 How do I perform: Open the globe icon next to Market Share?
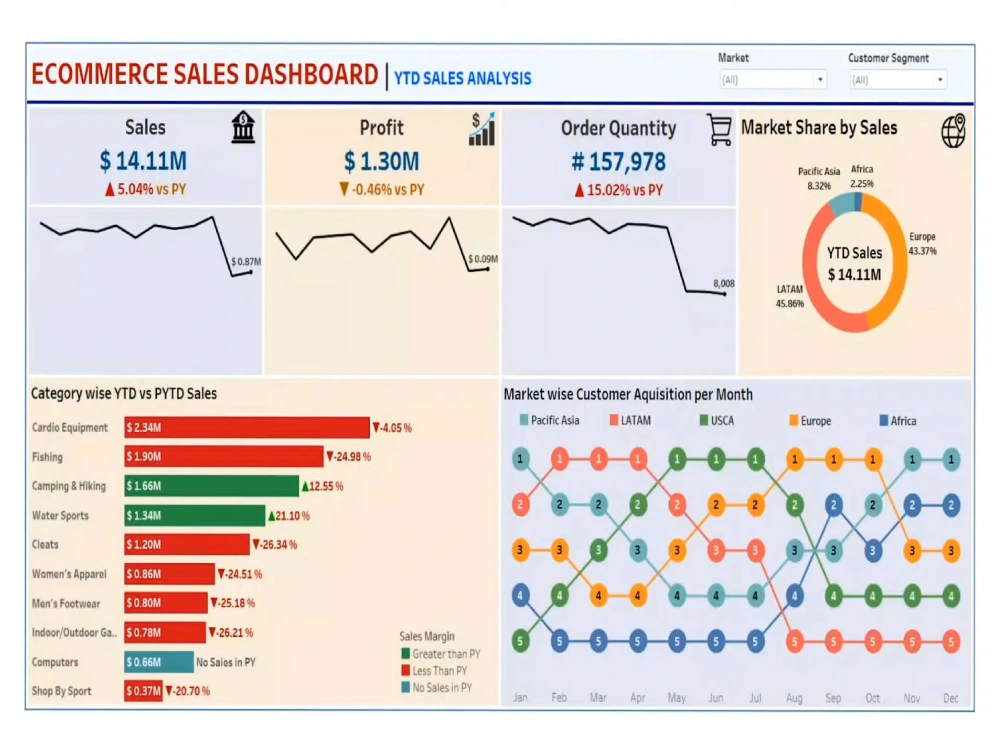[x=953, y=131]
